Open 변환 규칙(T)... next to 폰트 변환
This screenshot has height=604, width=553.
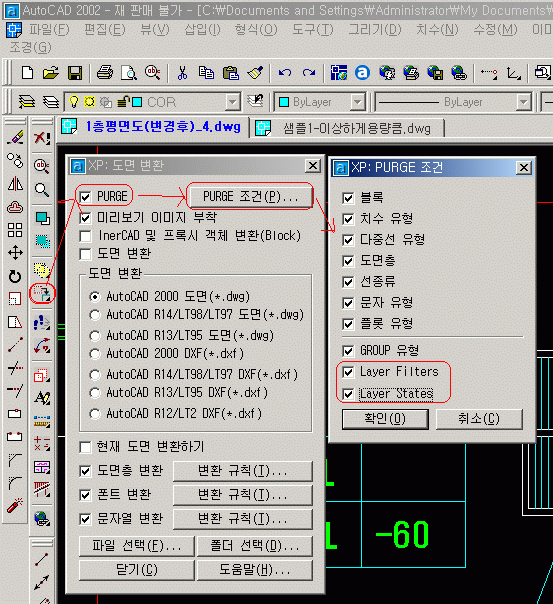[x=243, y=495]
